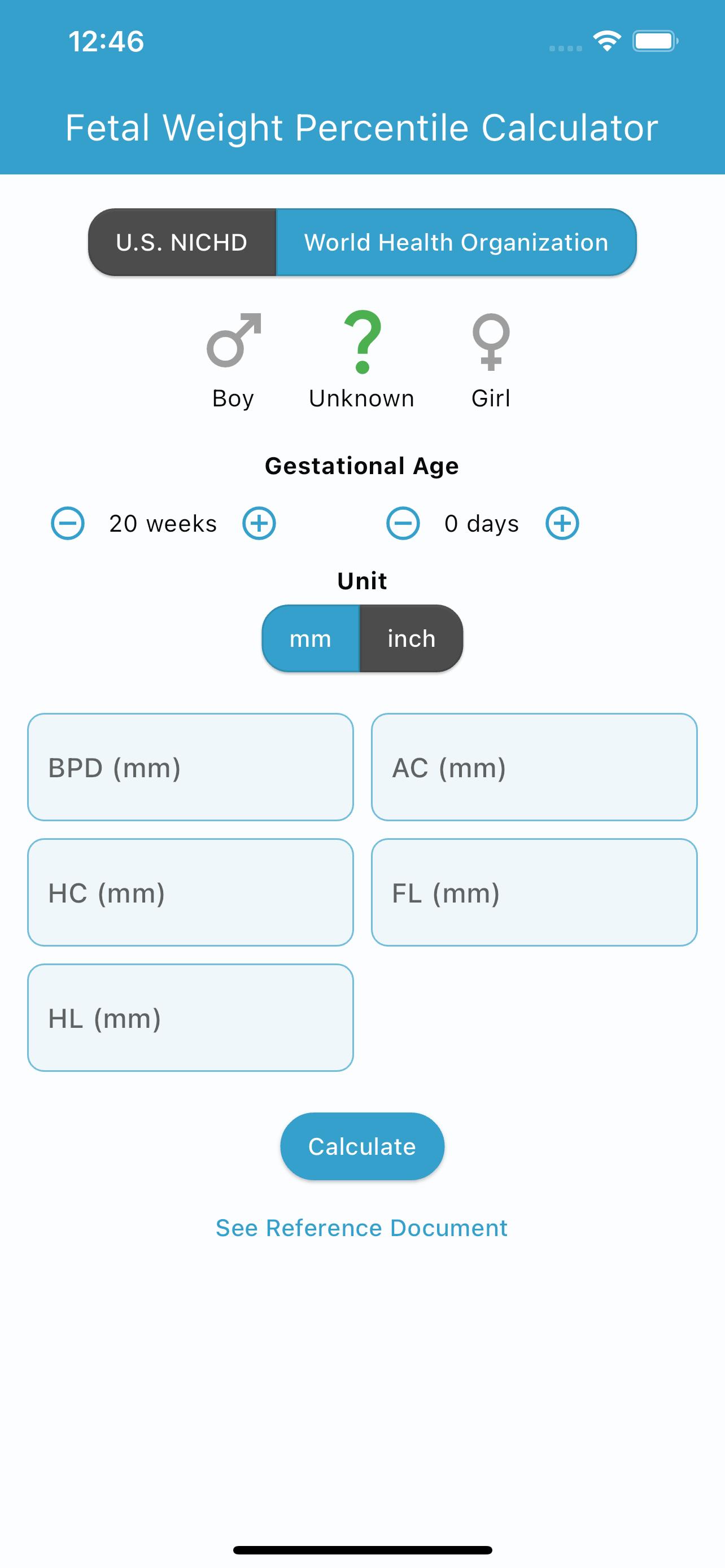This screenshot has height=1568, width=725.
Task: Decrease weeks with the minus icon
Action: click(68, 523)
